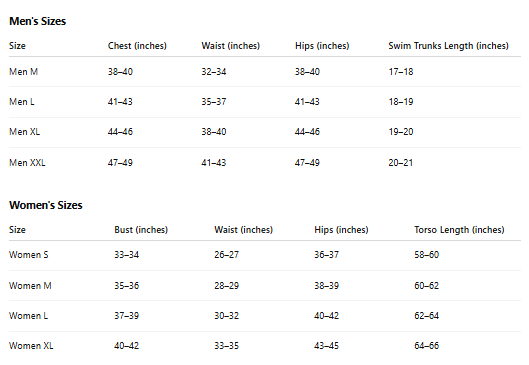Select the Women XL row label

(31, 346)
